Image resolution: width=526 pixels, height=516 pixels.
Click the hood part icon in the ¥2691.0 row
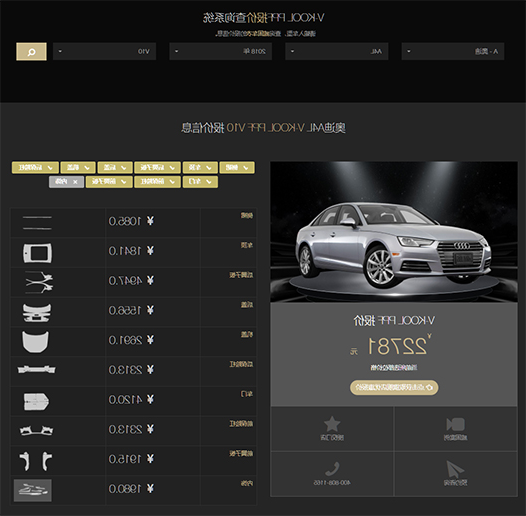[35, 342]
